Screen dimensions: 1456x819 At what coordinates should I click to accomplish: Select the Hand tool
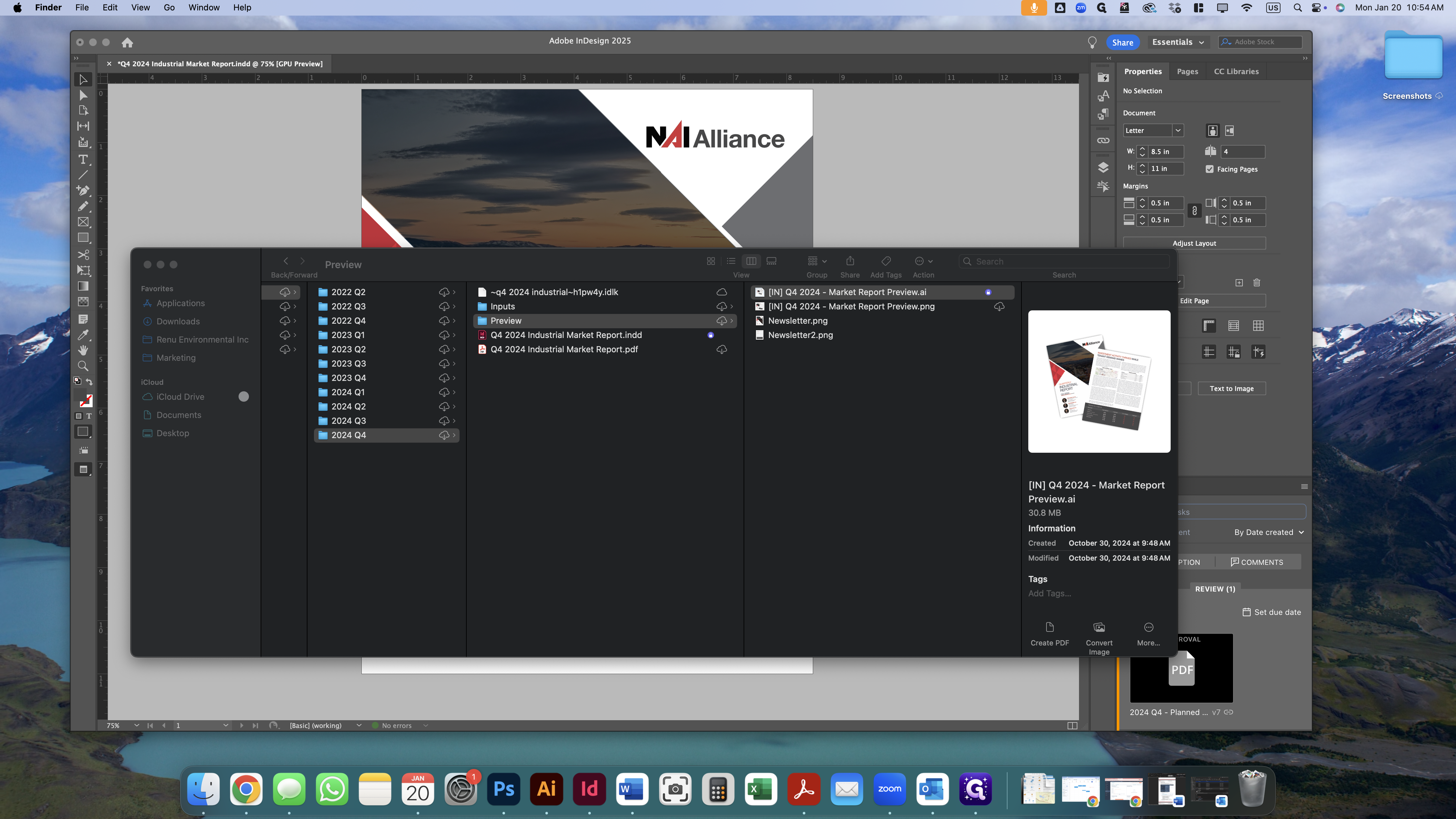83,350
